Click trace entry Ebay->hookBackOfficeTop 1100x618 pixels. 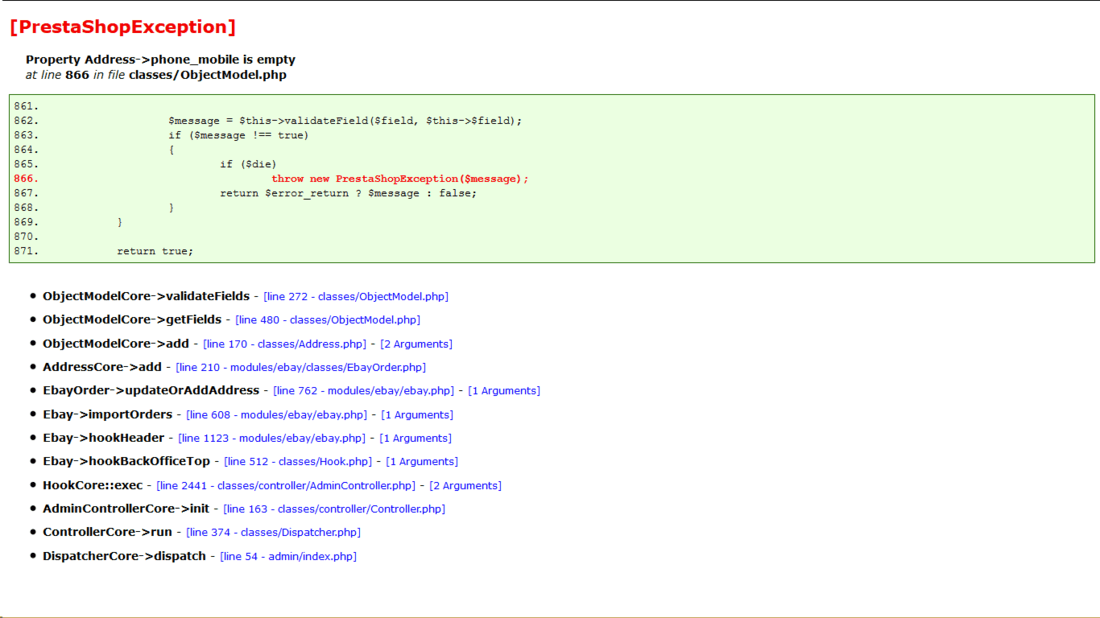tap(126, 461)
